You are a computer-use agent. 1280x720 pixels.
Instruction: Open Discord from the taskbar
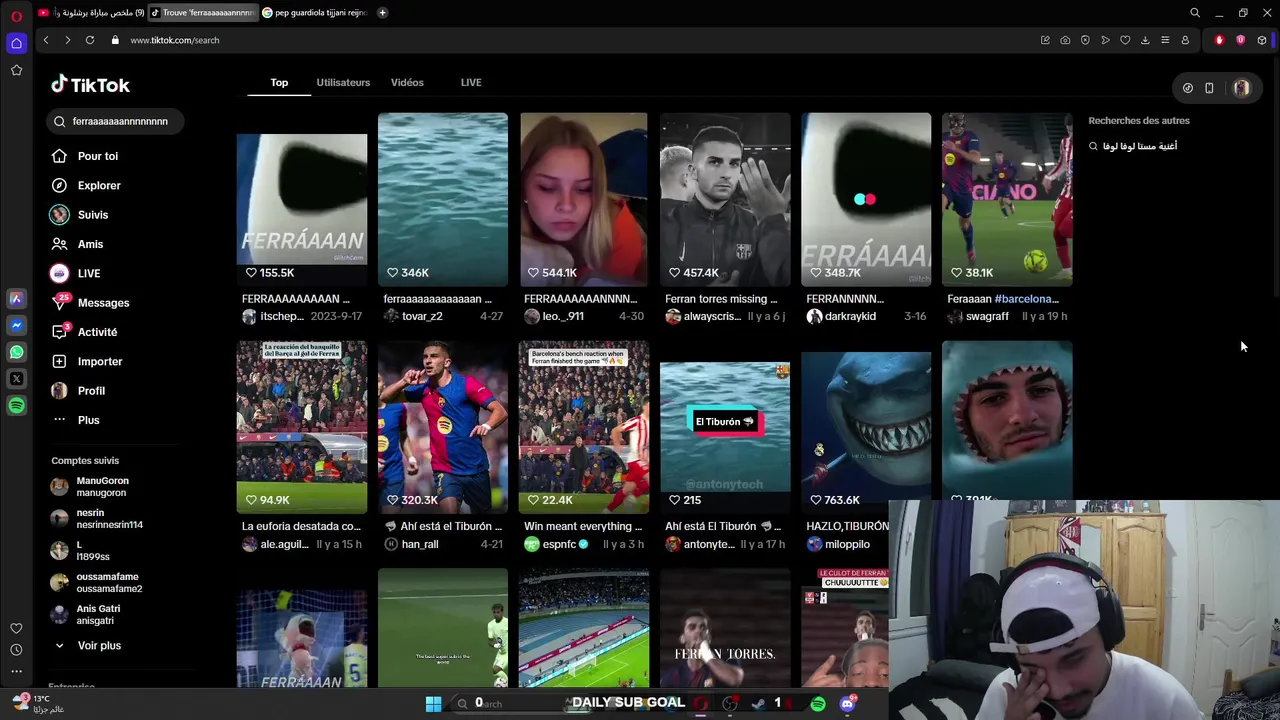[848, 704]
